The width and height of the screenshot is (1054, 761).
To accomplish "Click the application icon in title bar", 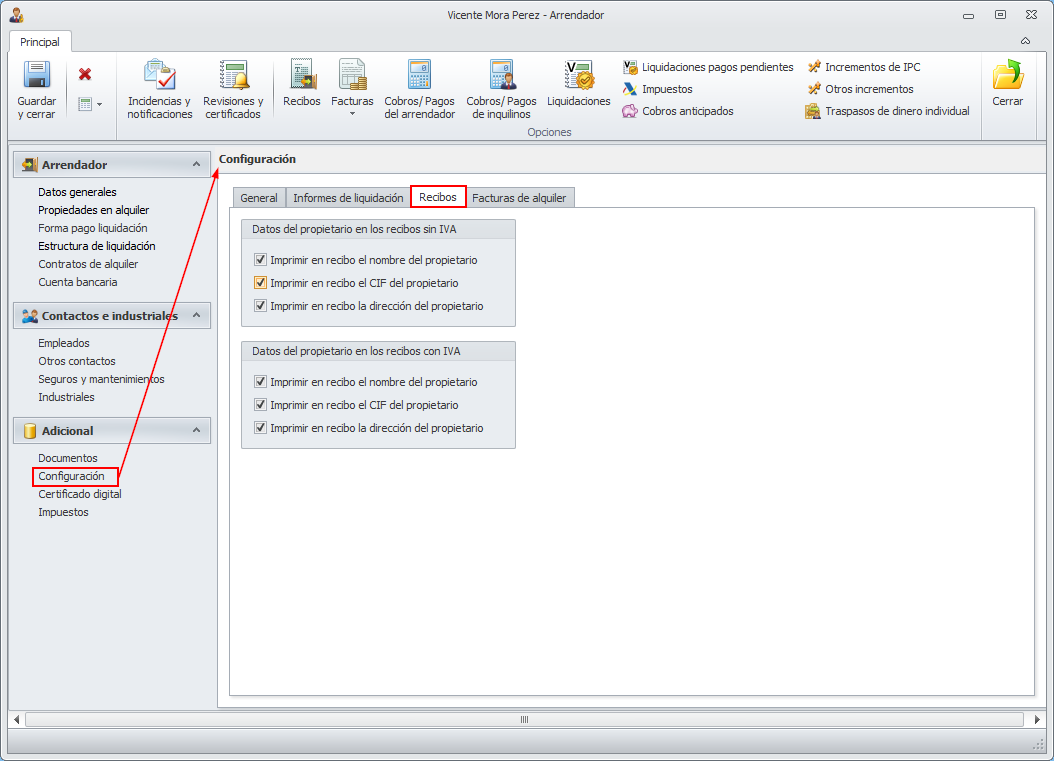I will tap(17, 15).
